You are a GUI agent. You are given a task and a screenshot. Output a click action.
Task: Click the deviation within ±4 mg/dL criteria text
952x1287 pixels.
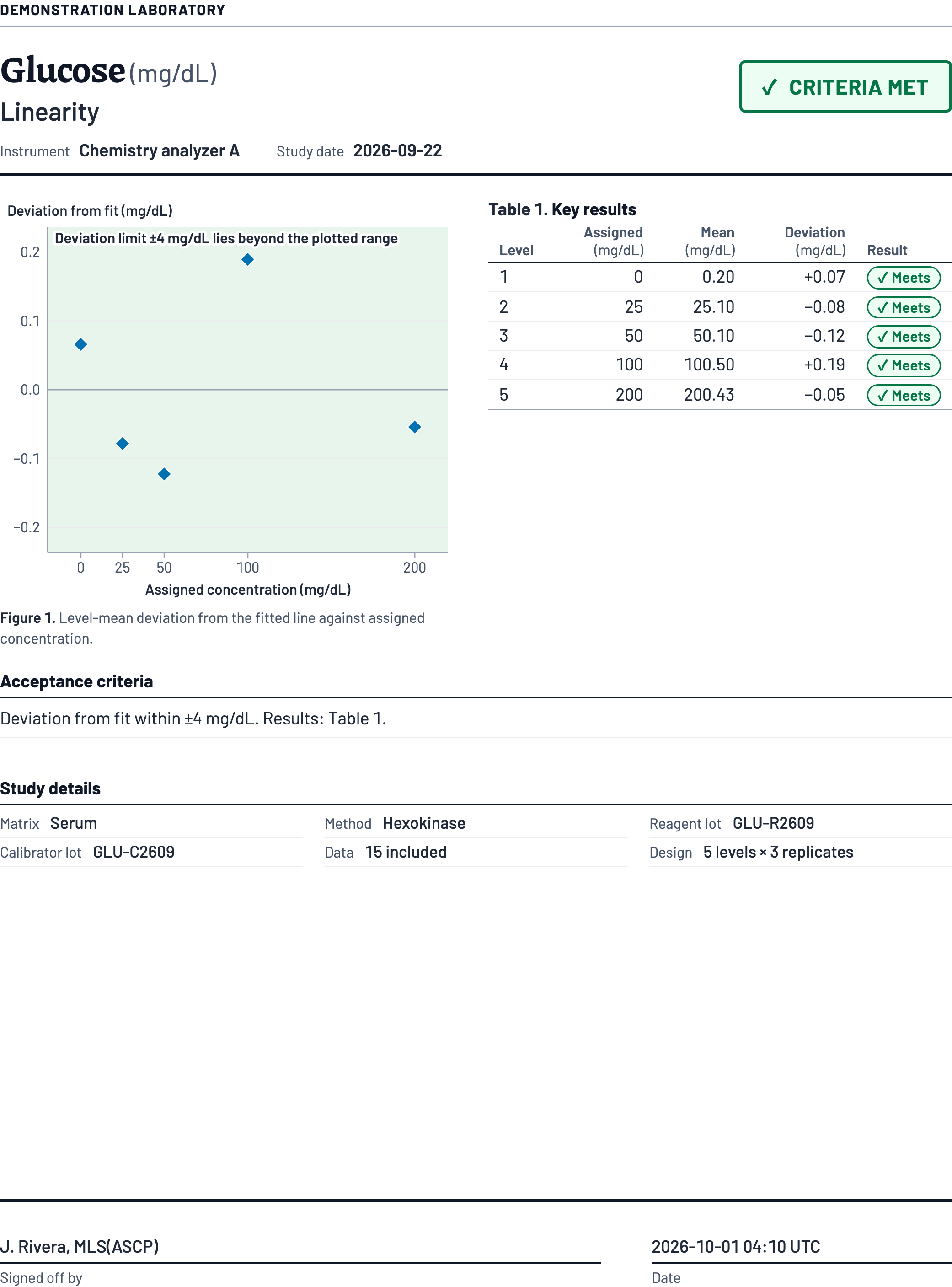point(193,718)
